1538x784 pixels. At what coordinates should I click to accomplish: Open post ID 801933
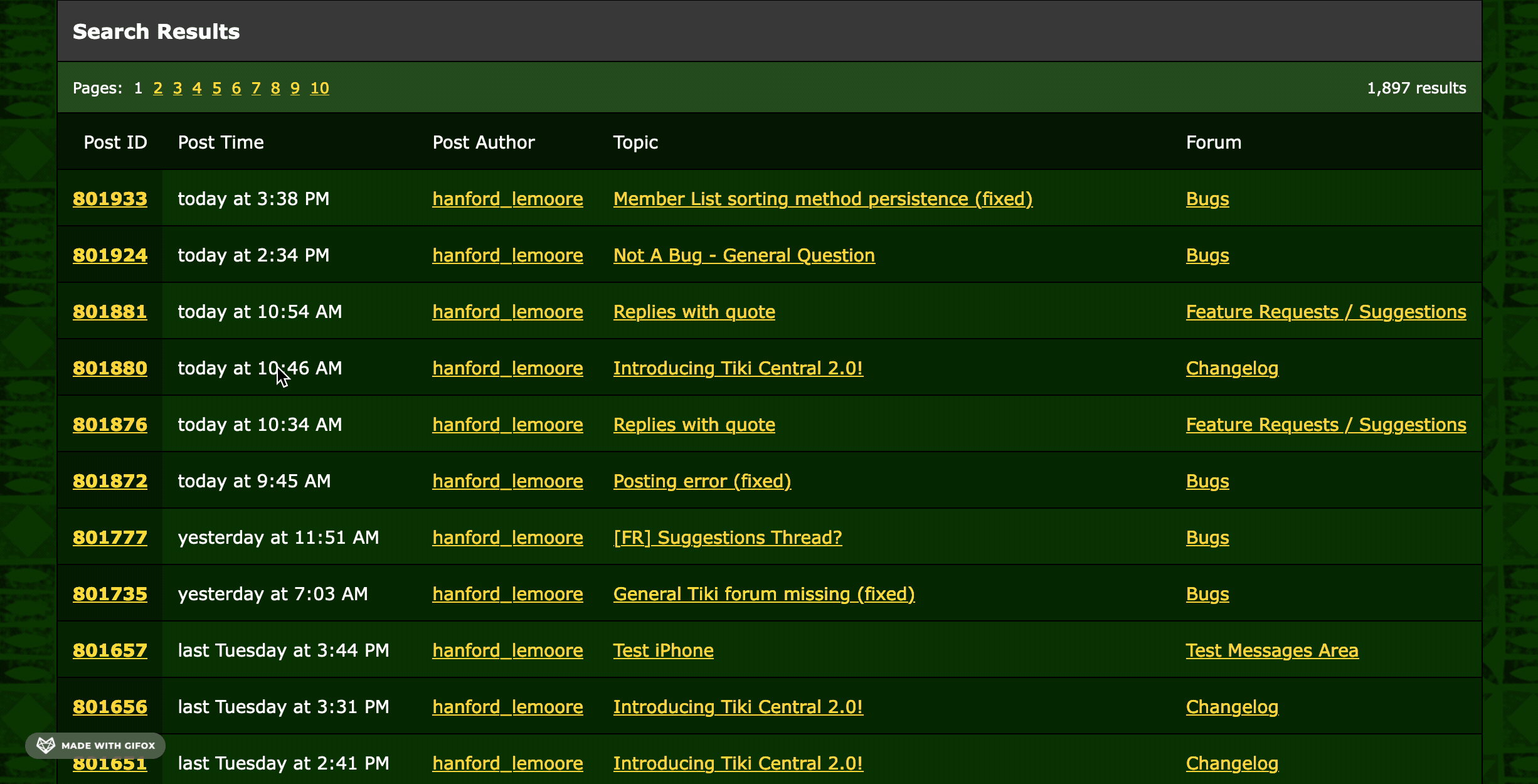[110, 199]
